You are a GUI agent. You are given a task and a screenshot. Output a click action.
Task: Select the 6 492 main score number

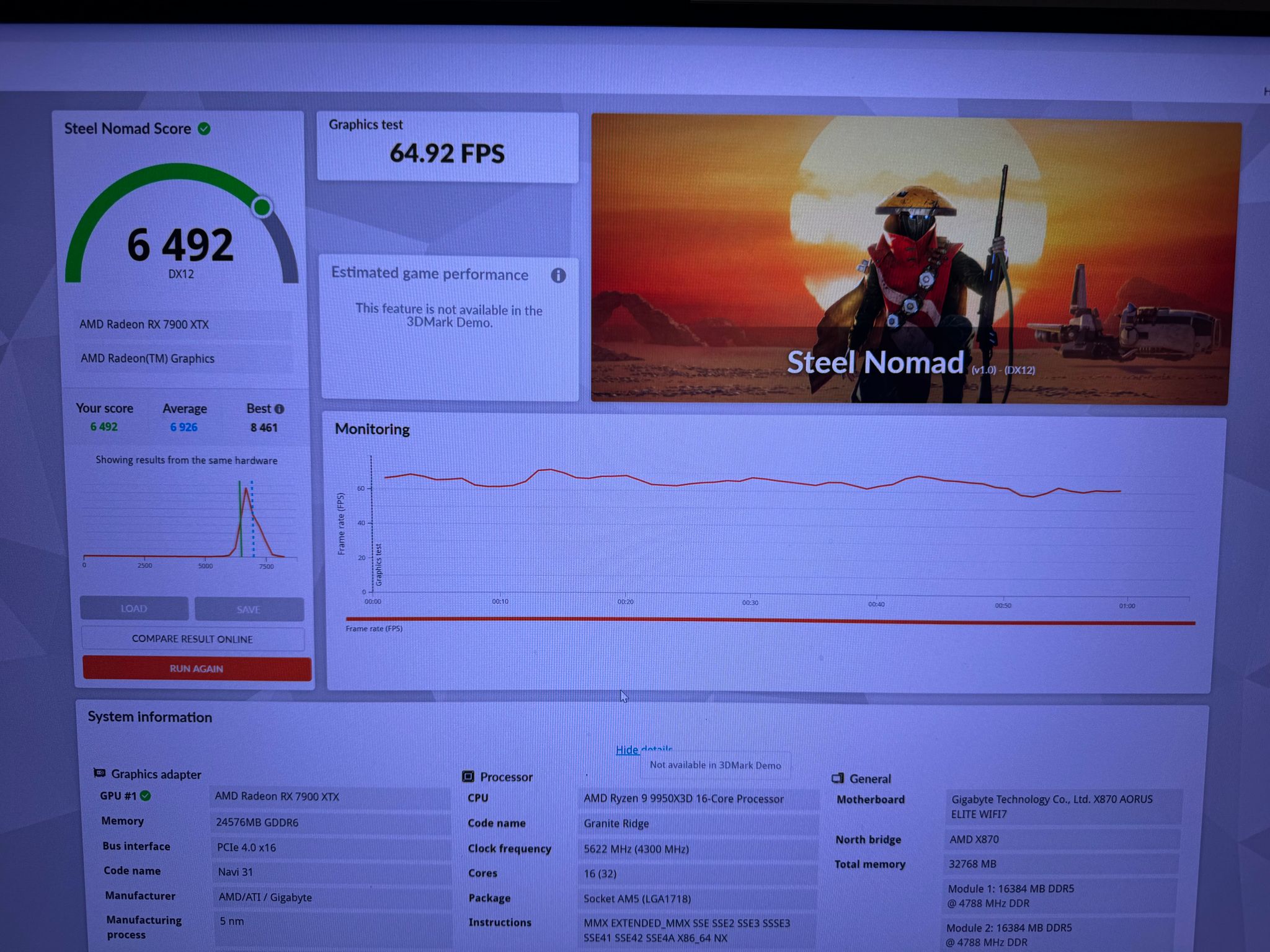(x=180, y=245)
